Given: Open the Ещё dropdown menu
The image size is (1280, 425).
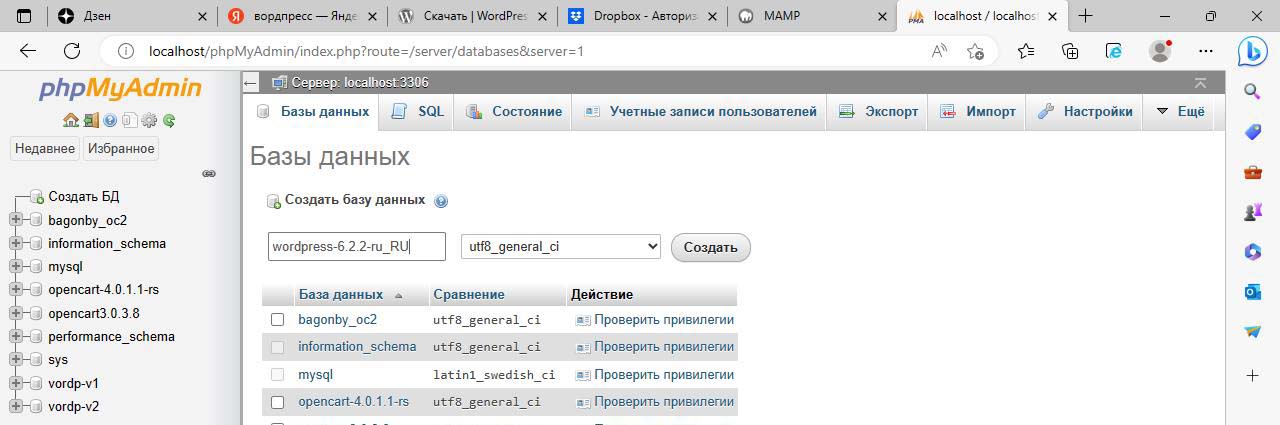Looking at the screenshot, I should pyautogui.click(x=1181, y=112).
